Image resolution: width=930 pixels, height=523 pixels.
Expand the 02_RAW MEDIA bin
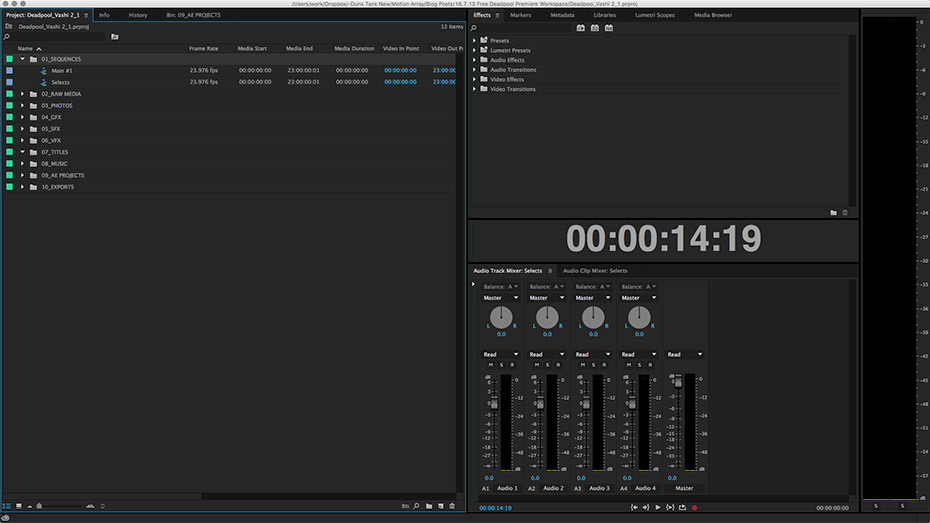[x=22, y=94]
